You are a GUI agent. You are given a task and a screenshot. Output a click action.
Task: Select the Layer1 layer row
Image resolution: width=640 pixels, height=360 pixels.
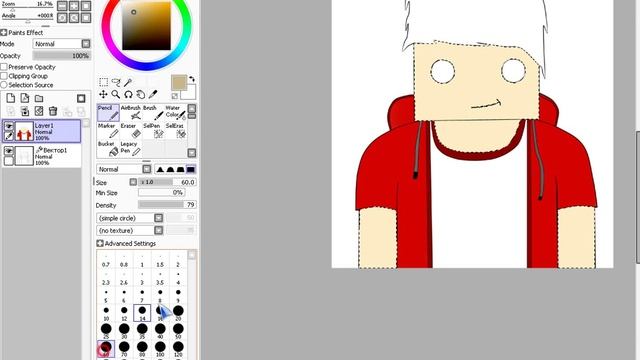click(42, 131)
